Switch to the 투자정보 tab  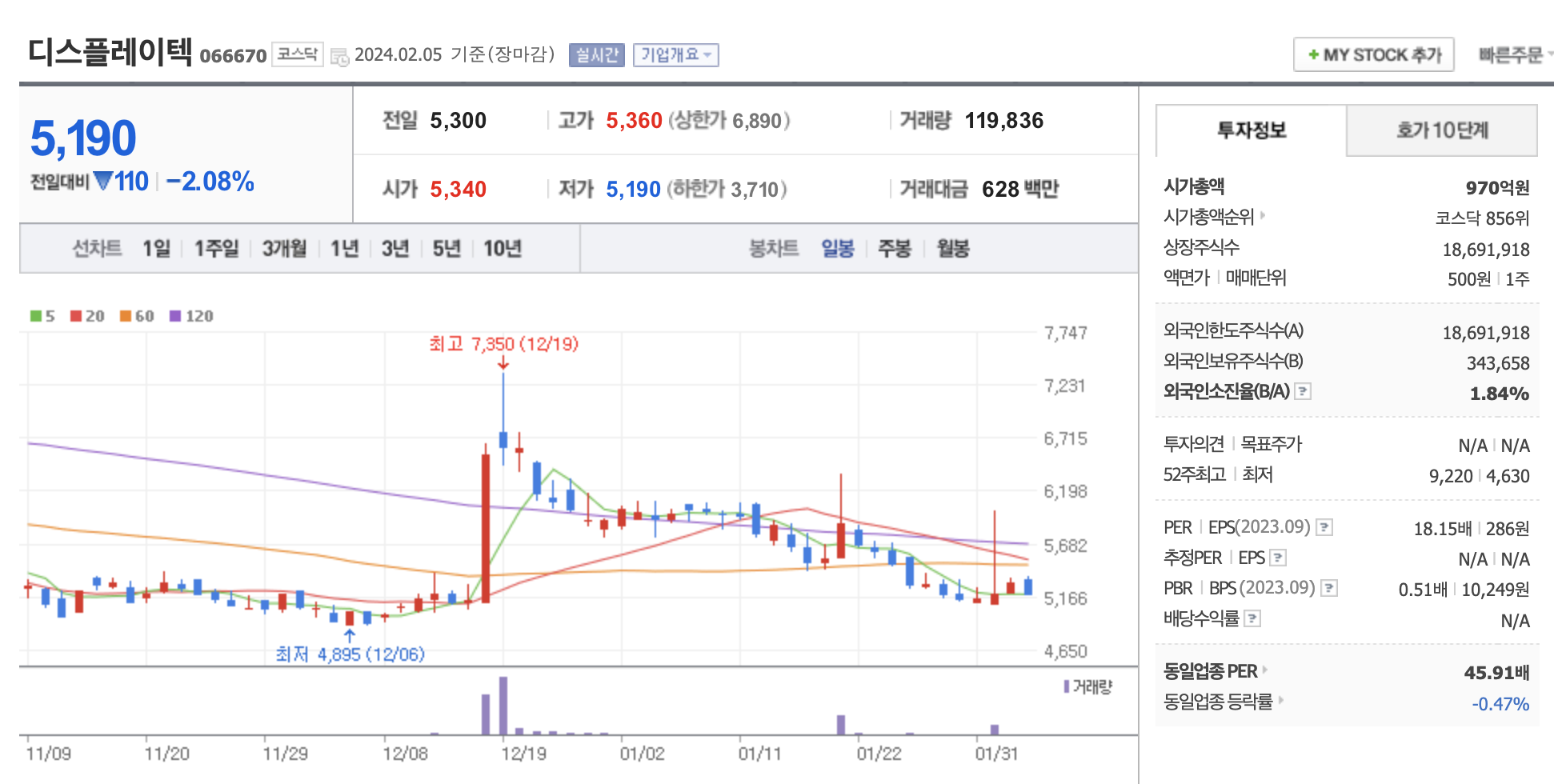point(1252,130)
